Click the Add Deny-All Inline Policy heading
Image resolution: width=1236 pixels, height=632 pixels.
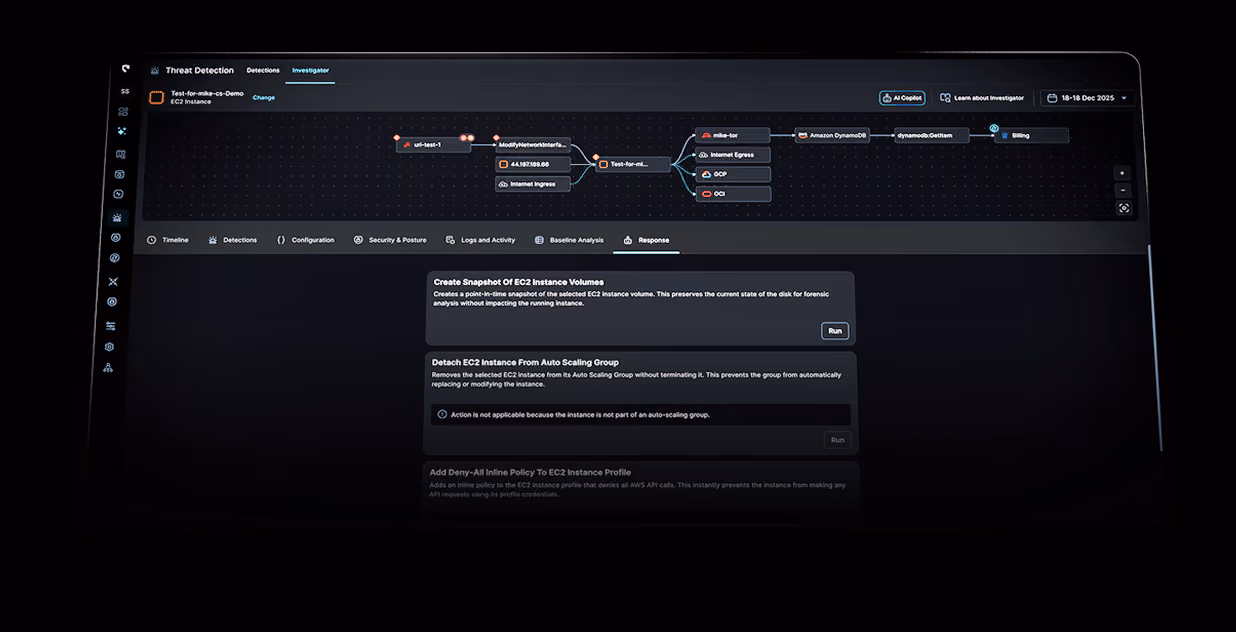[x=530, y=472]
